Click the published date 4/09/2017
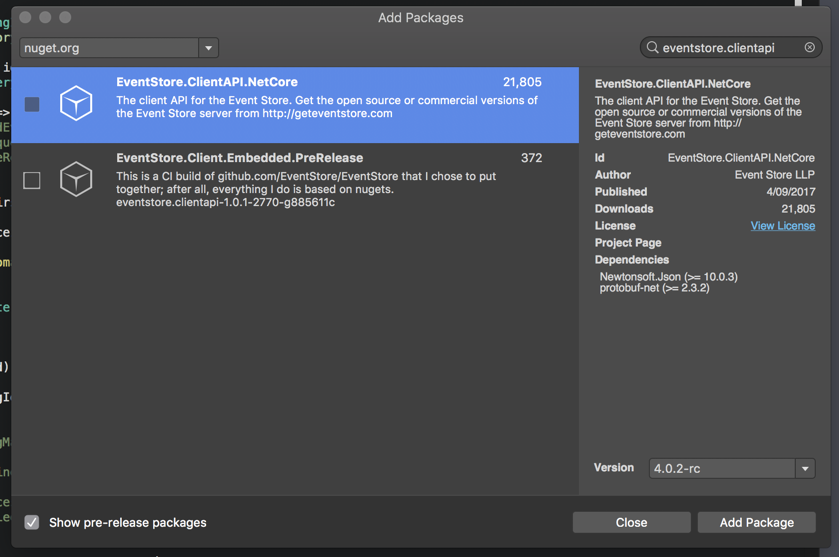This screenshot has width=839, height=557. (791, 192)
